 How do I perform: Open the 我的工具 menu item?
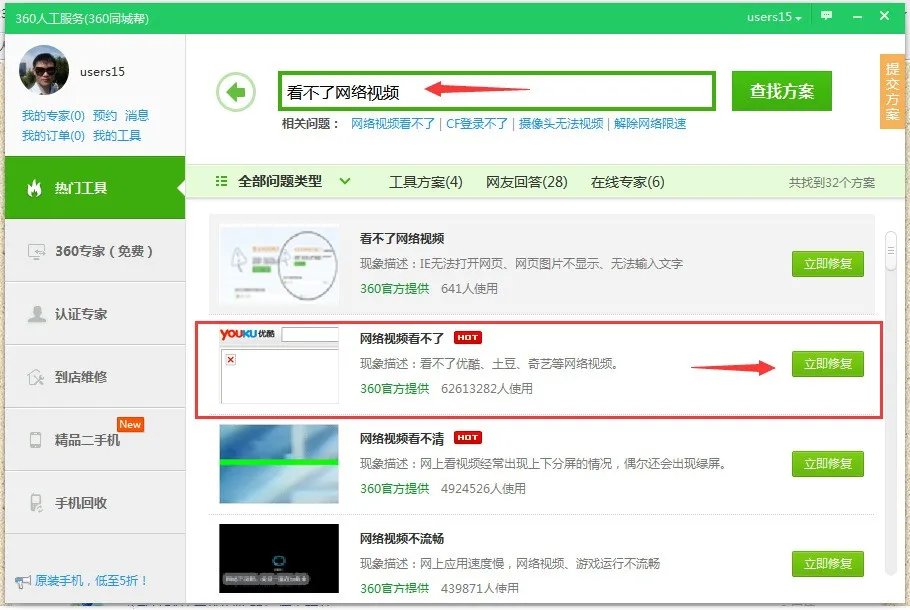(x=116, y=133)
